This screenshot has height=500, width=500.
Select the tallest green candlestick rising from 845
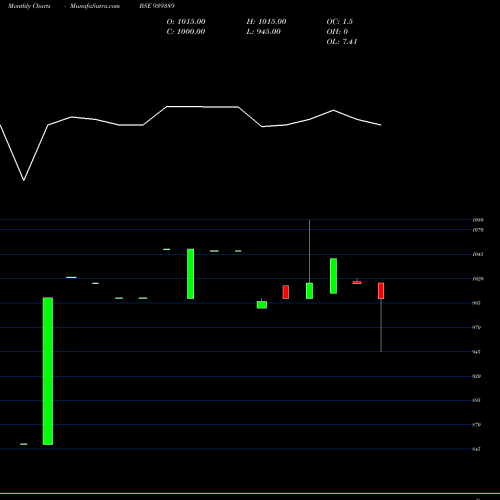(48, 371)
